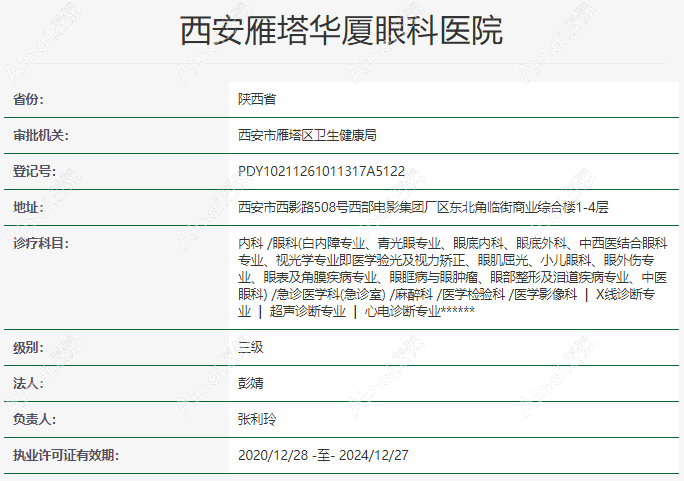The height and width of the screenshot is (481, 684).
Task: Click the address starting with 西安市西影路508号
Action: click(423, 207)
